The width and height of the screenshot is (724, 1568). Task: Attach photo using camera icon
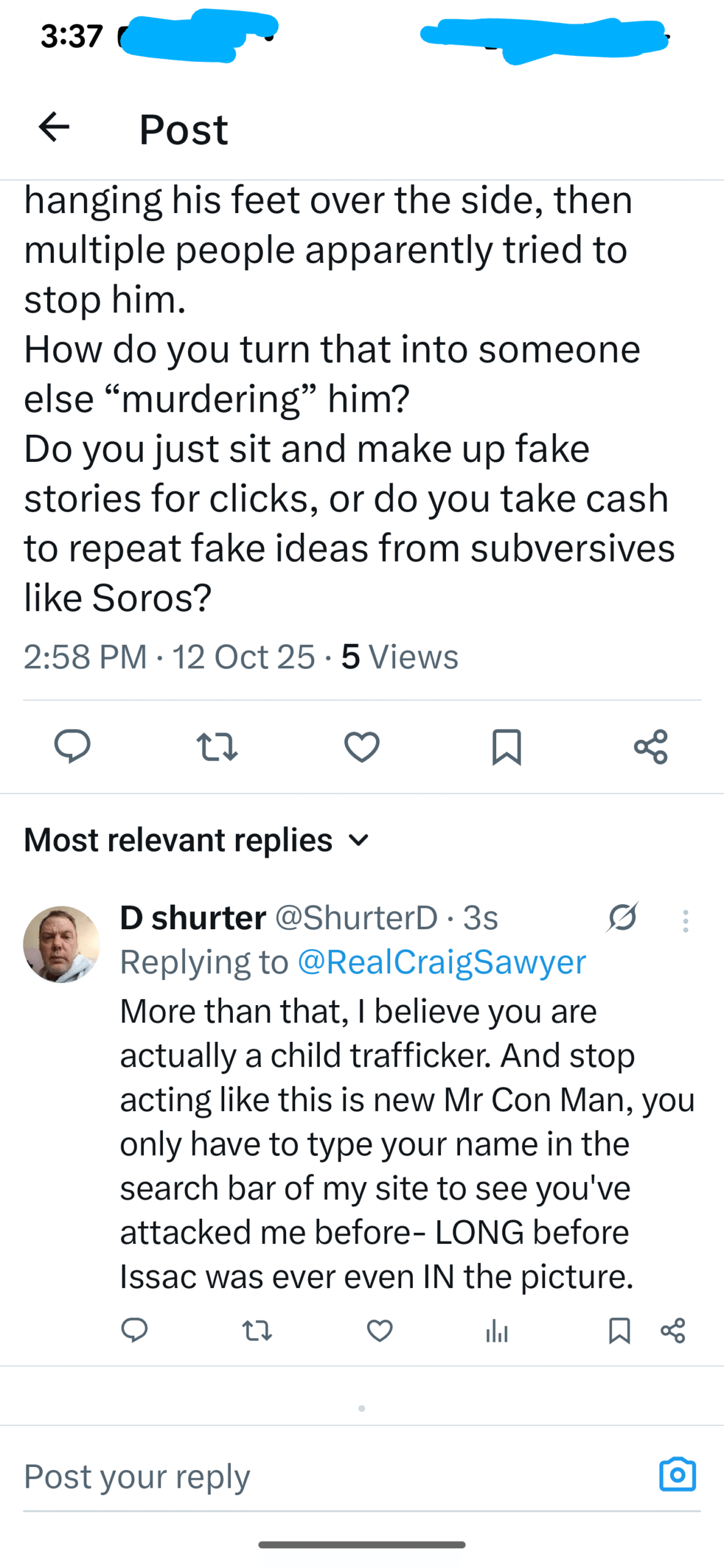tap(677, 1475)
